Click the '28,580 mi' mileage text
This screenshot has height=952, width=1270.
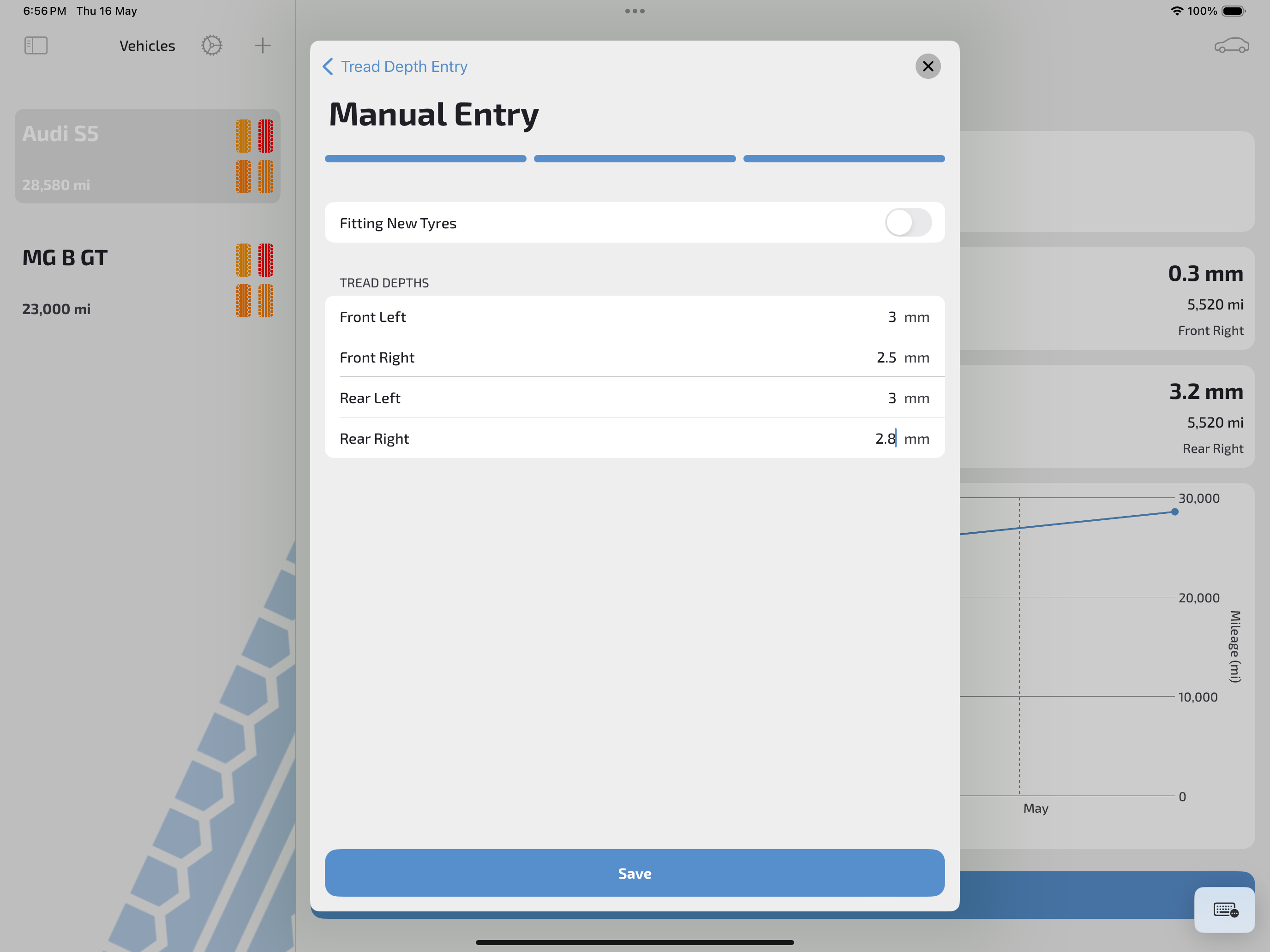click(56, 185)
